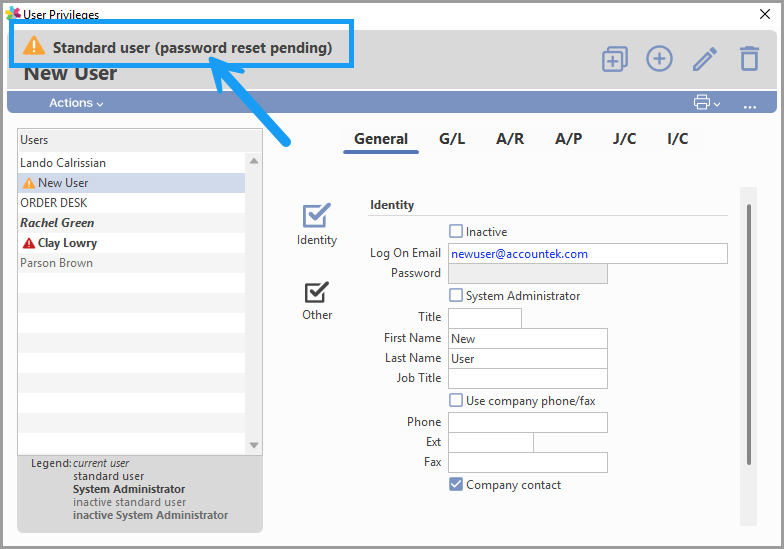Image resolution: width=784 pixels, height=549 pixels.
Task: Switch to the J/C tab
Action: click(624, 139)
